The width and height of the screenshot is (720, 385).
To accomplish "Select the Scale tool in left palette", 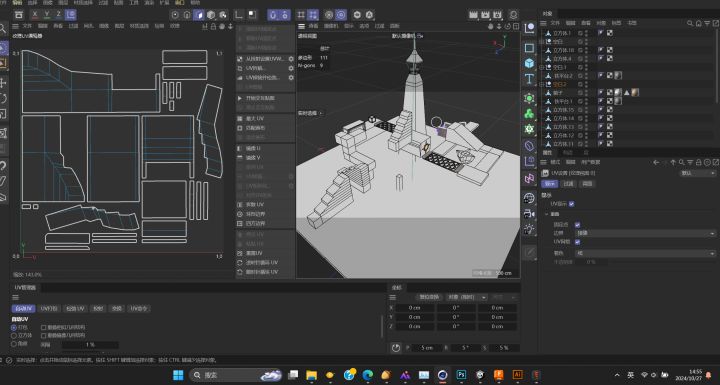I will [3, 113].
